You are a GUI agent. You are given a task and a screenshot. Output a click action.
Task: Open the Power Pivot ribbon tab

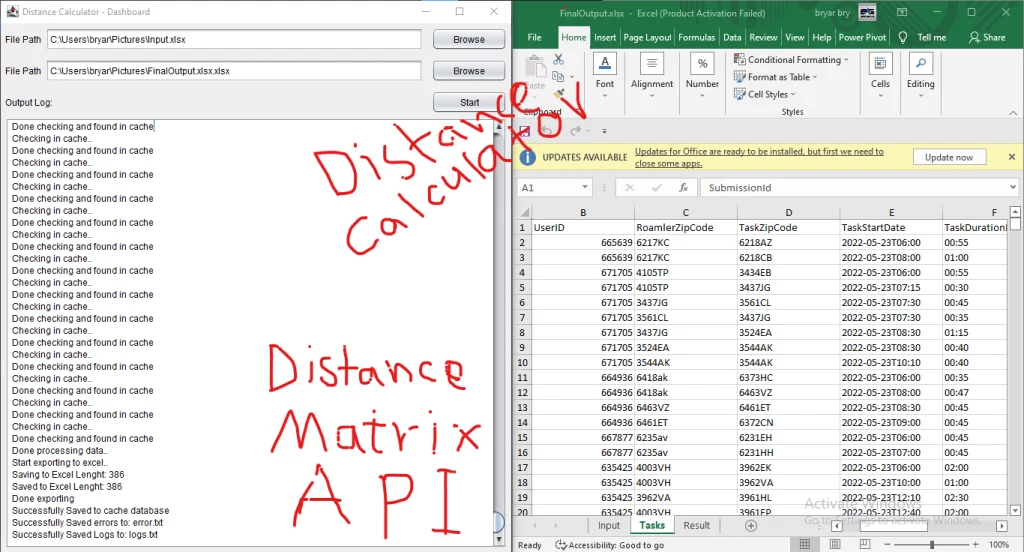pos(862,37)
